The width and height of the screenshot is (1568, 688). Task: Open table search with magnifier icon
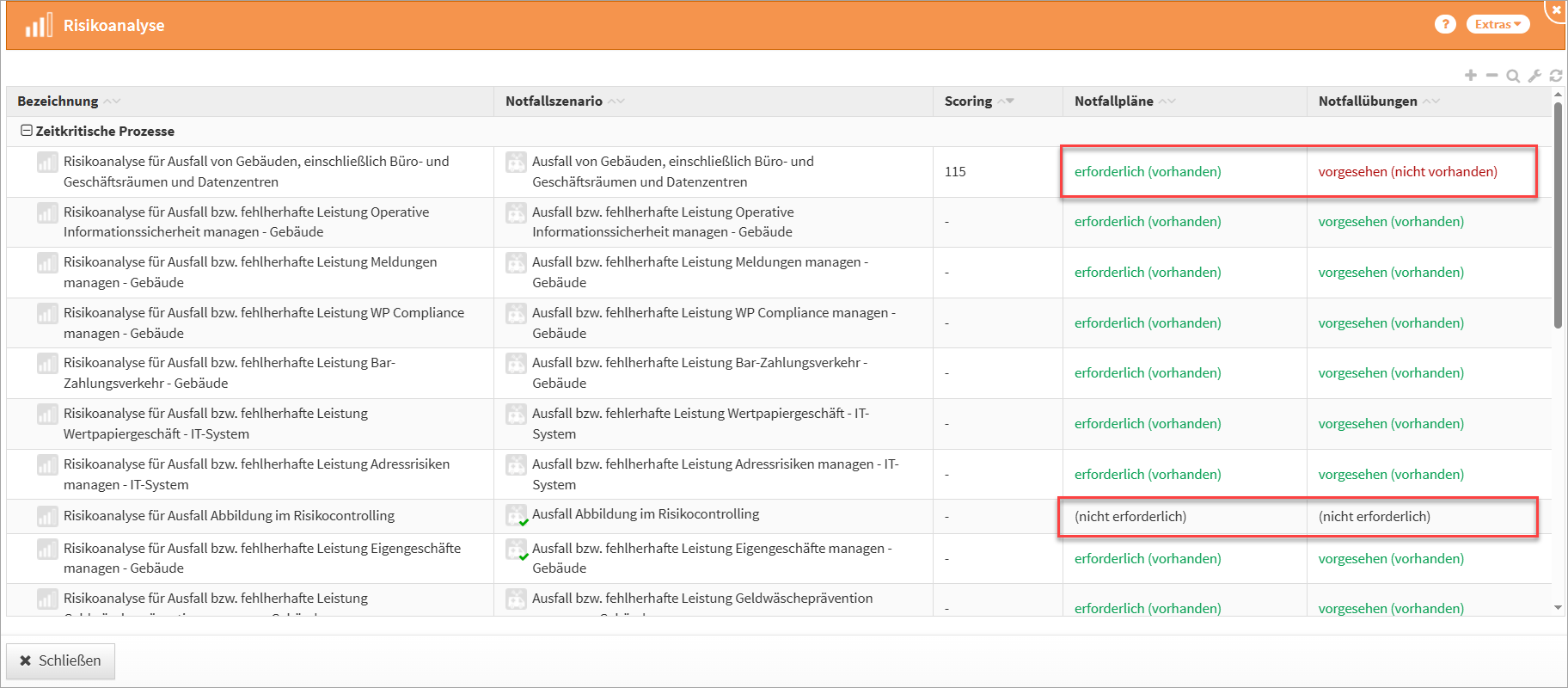coord(1513,76)
